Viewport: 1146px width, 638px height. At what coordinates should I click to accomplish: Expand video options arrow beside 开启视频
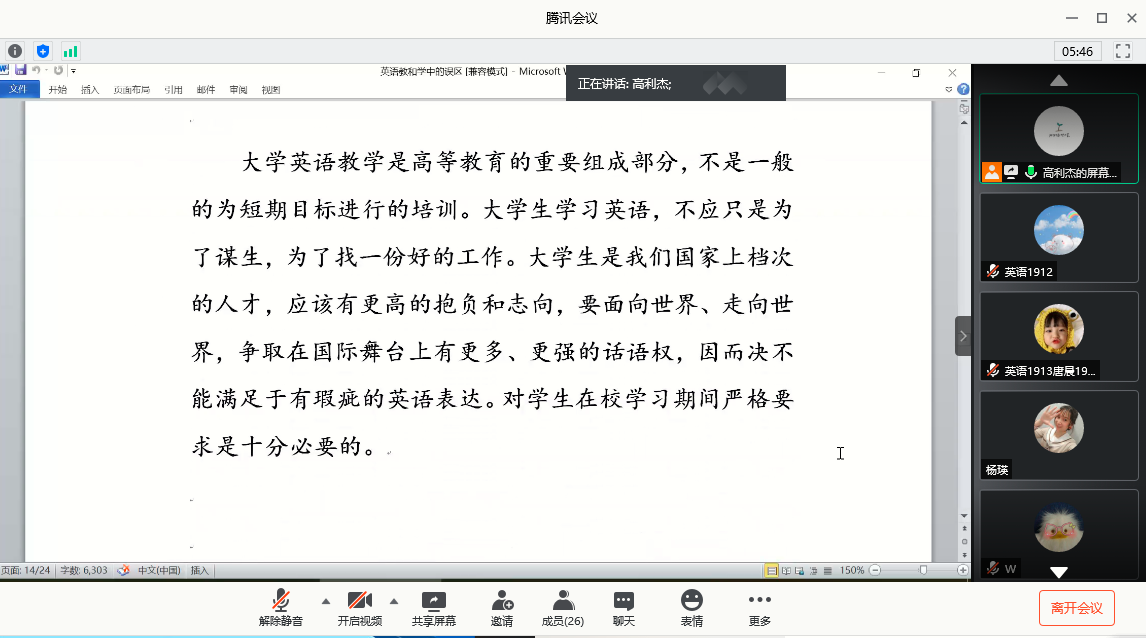(x=393, y=601)
